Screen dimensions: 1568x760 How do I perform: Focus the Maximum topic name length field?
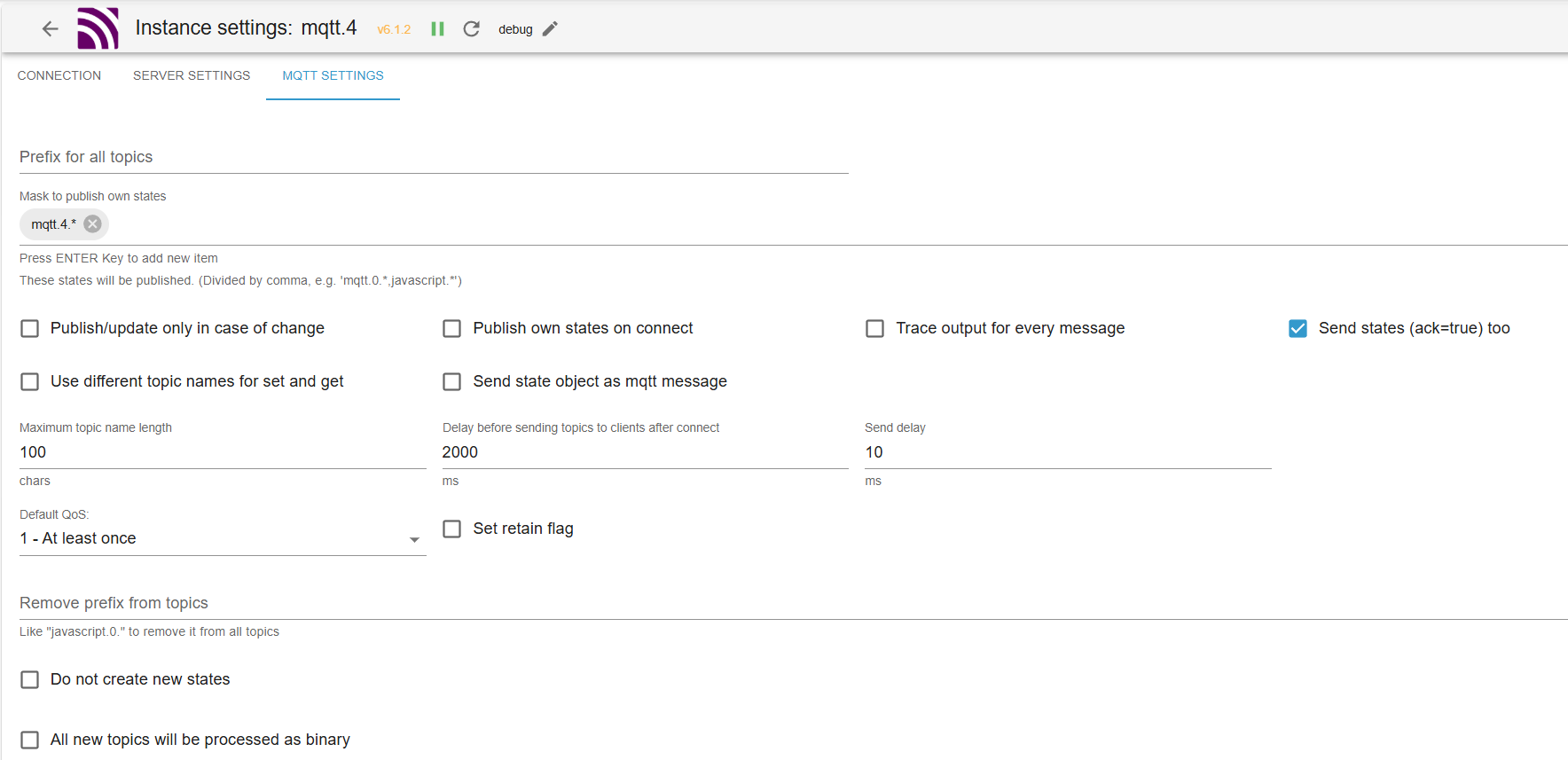[222, 452]
